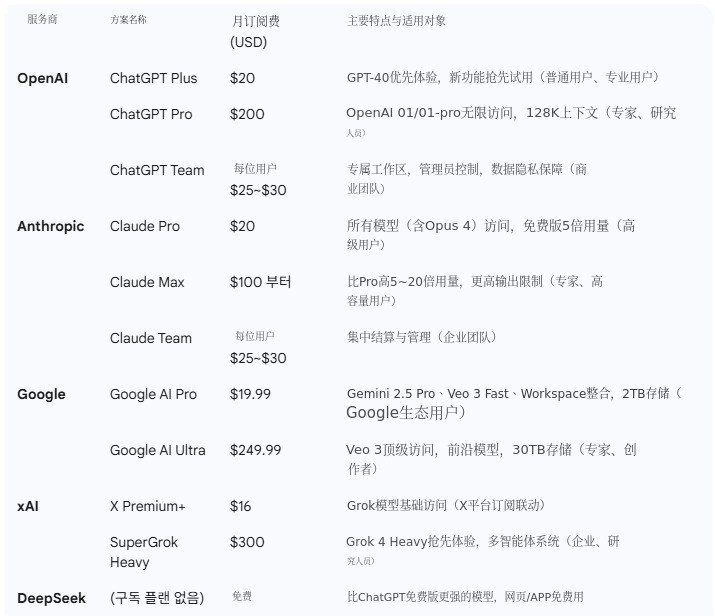Select the Claude Max plan name
Viewport: 715px width, 616px height.
(147, 282)
